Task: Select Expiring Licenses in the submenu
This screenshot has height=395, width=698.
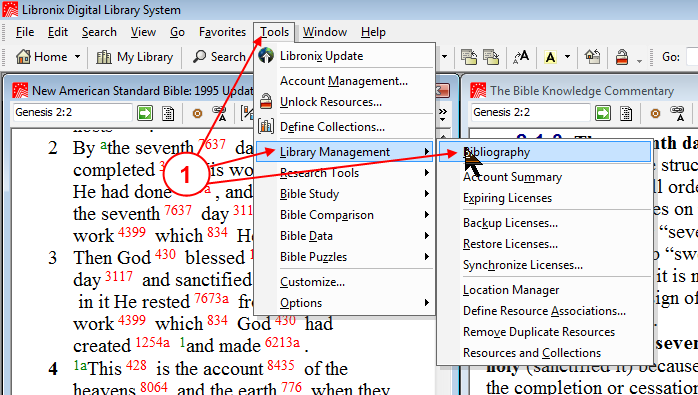Action: click(545, 198)
